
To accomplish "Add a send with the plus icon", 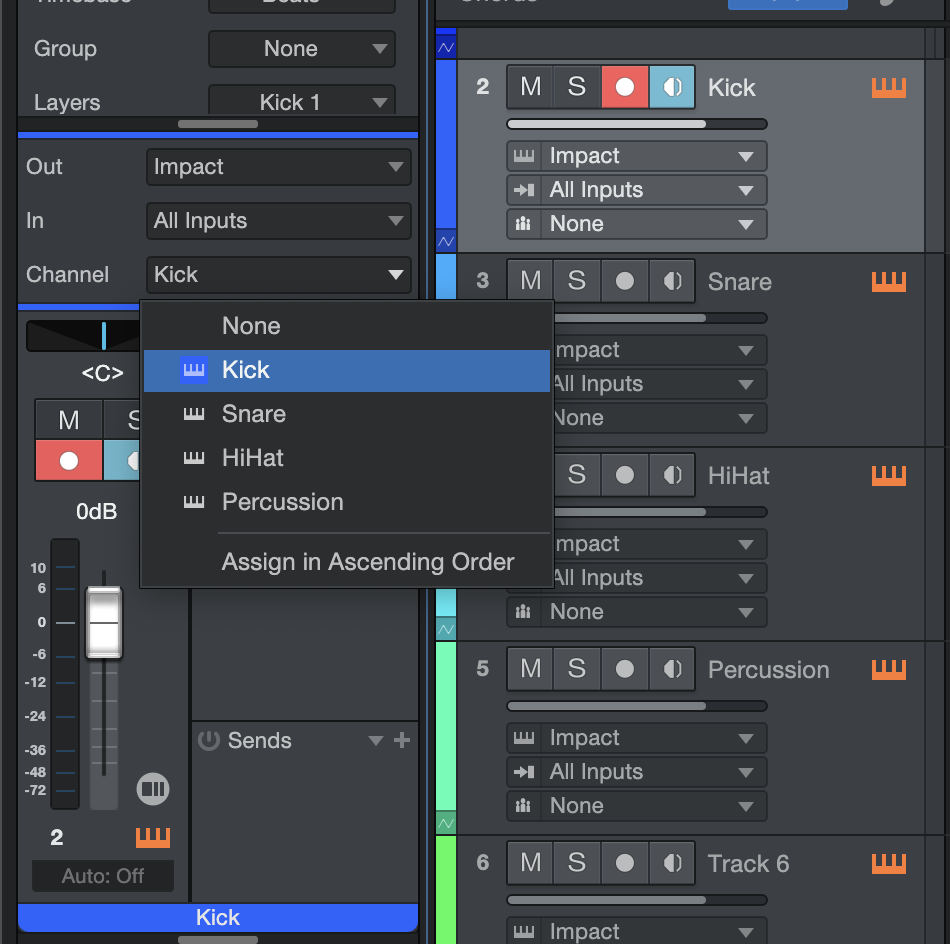I will click(402, 740).
